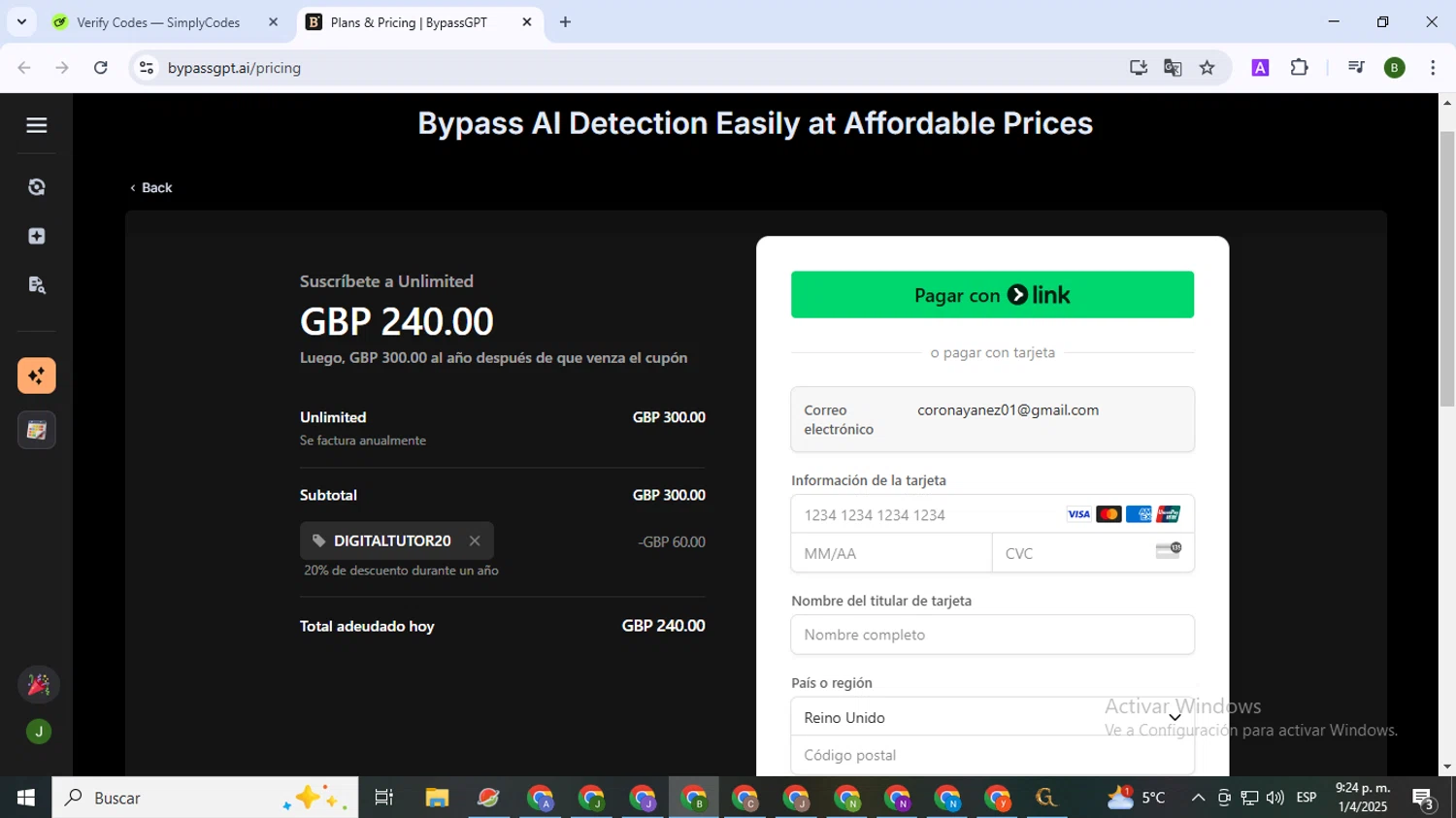Click the -GBP 60.00 discount amount
Viewport: 1456px width, 818px height.
[672, 541]
